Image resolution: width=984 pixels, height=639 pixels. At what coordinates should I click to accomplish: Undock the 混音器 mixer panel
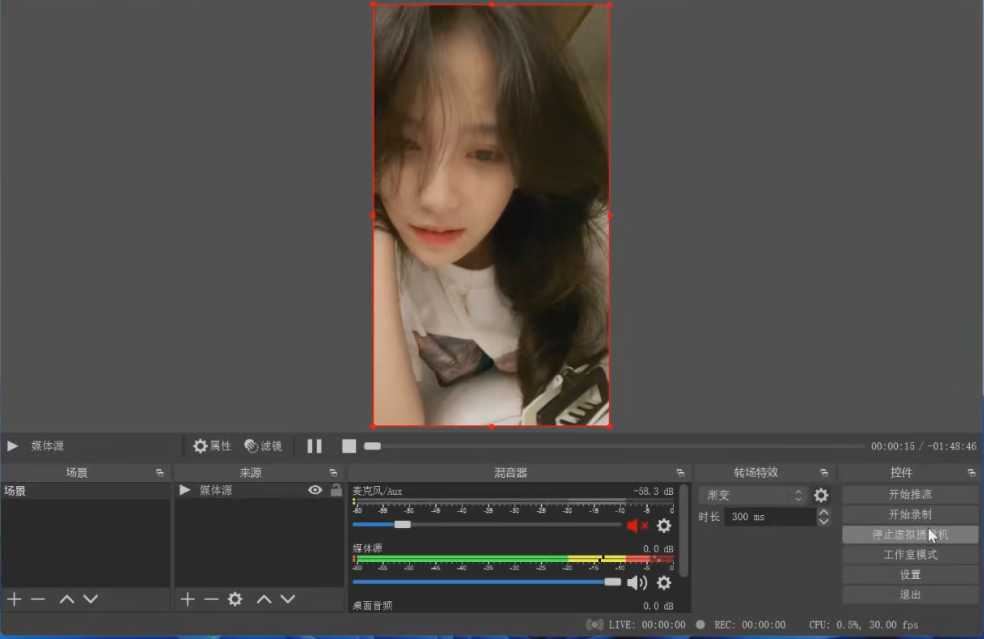[x=680, y=472]
